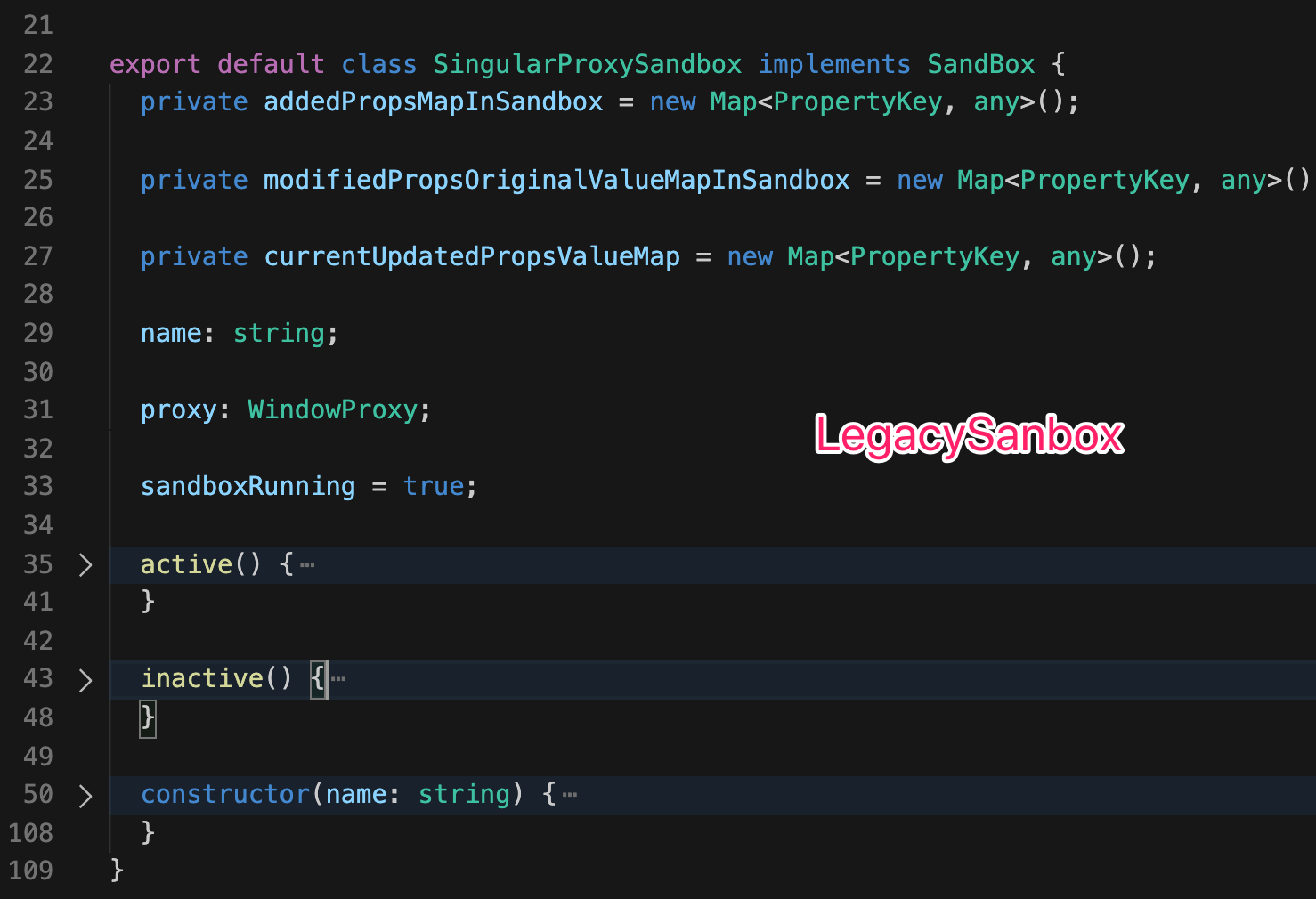Click the implements keyword
The width and height of the screenshot is (1316, 899).
(835, 64)
